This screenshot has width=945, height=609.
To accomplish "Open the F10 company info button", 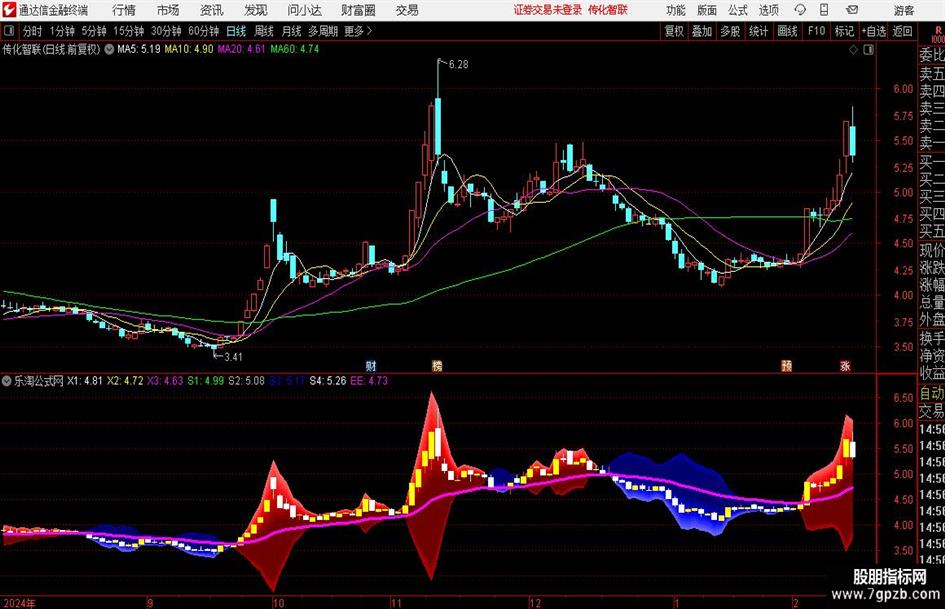I will click(816, 31).
